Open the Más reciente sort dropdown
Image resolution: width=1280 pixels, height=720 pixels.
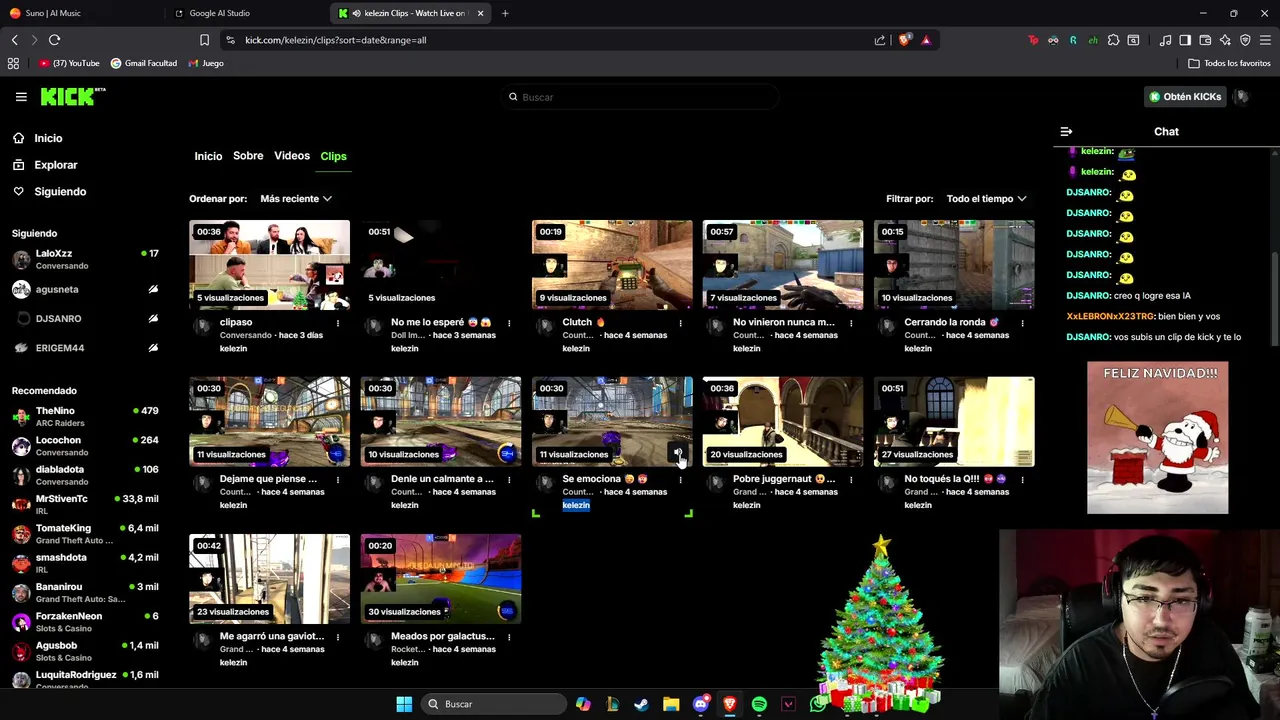click(x=295, y=199)
